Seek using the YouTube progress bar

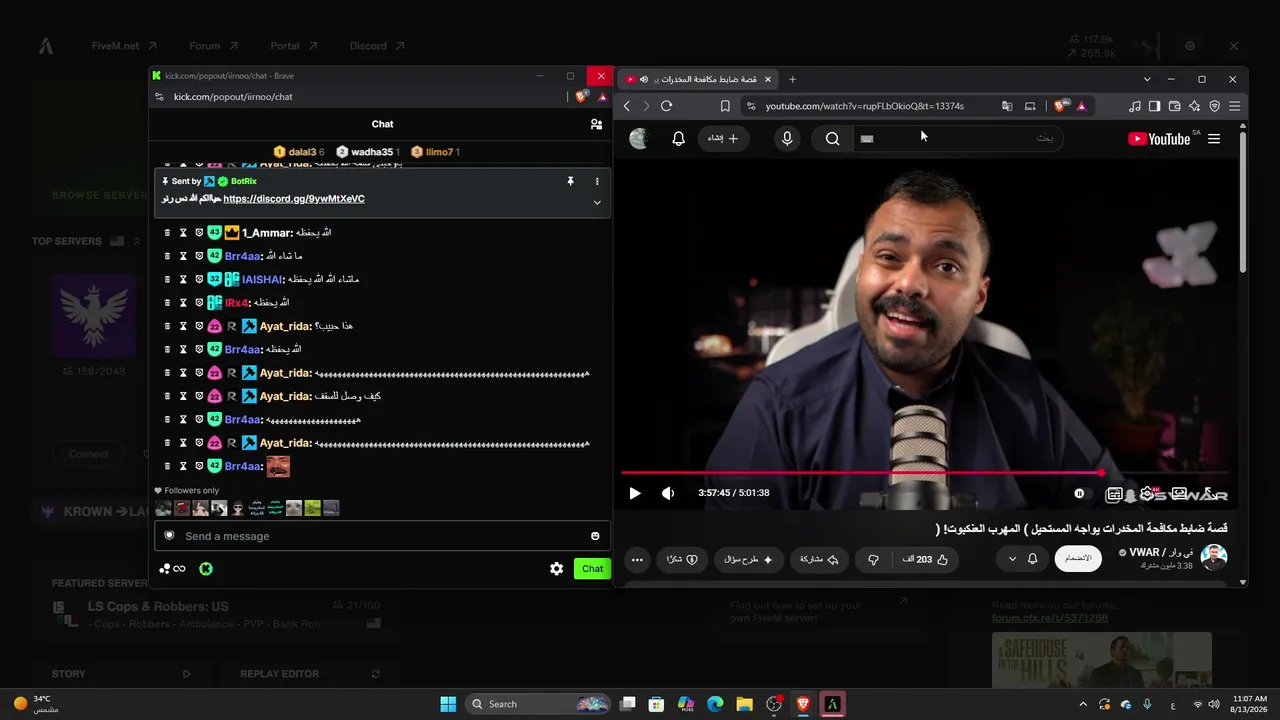[x=925, y=473]
